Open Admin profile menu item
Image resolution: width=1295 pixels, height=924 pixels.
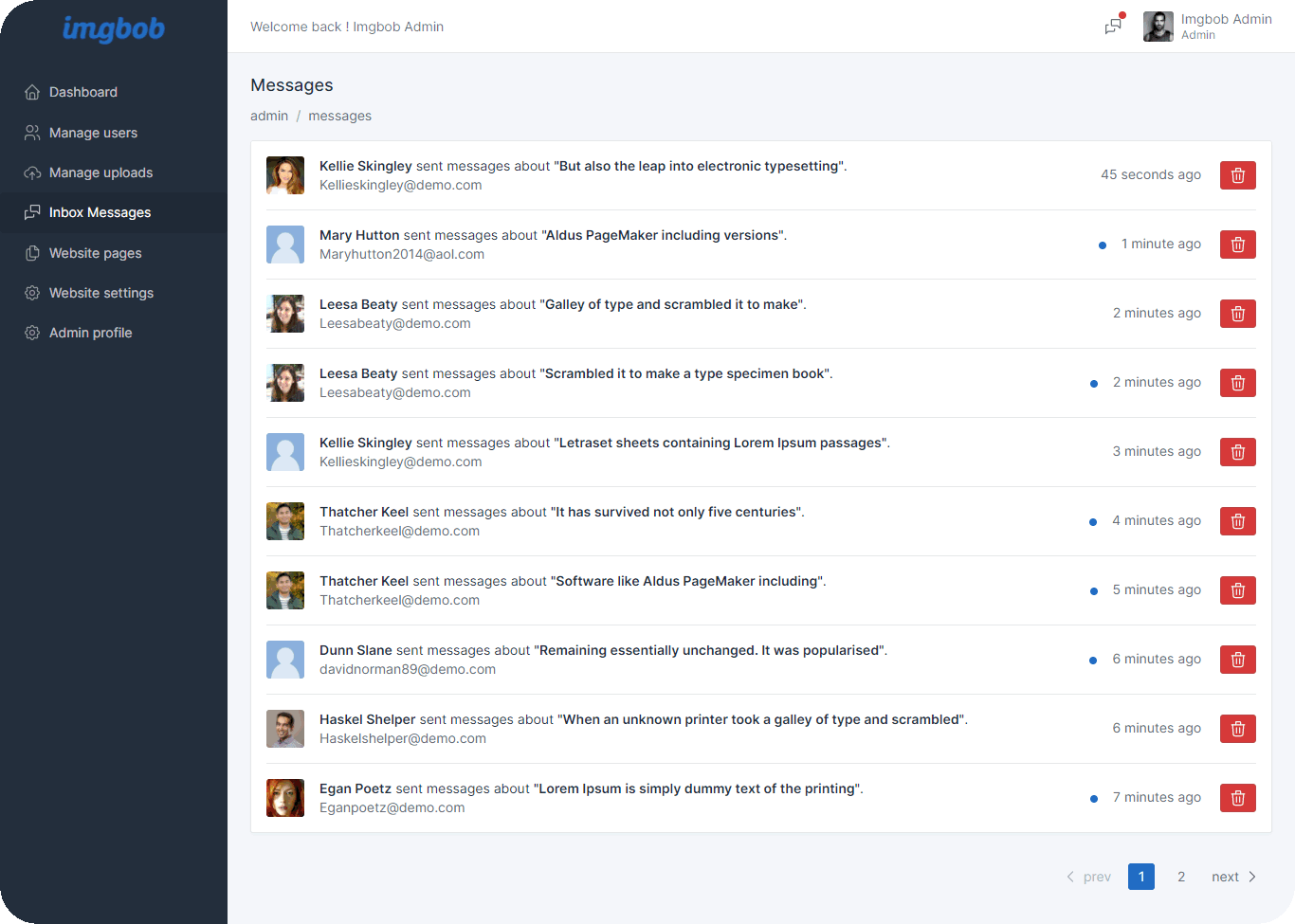(x=114, y=333)
